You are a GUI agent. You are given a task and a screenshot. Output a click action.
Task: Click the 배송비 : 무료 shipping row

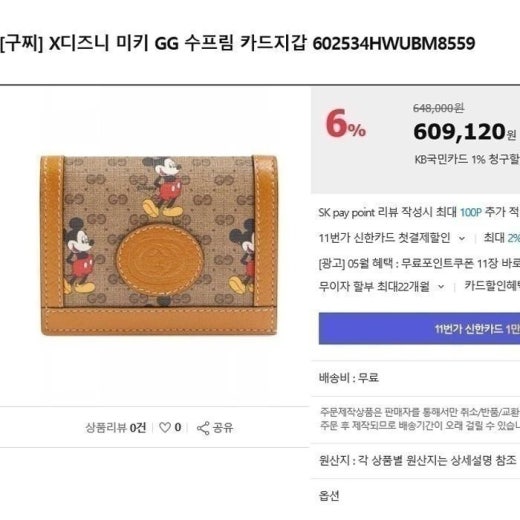tap(349, 378)
